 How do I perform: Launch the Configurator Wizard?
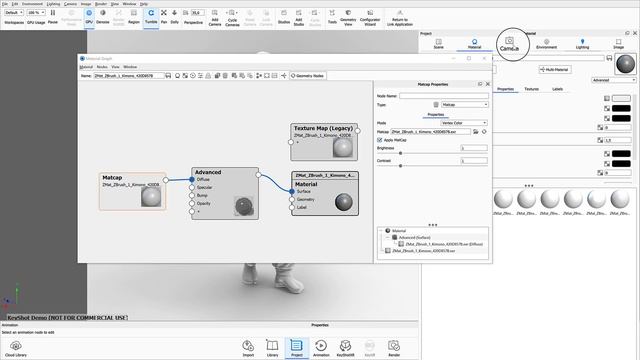coord(370,18)
